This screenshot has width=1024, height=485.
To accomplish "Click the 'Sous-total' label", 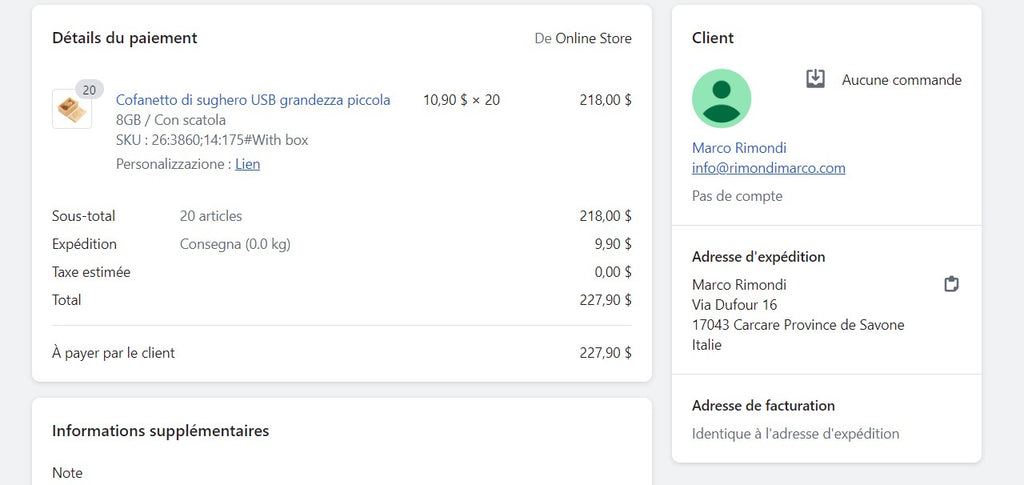I will point(84,216).
